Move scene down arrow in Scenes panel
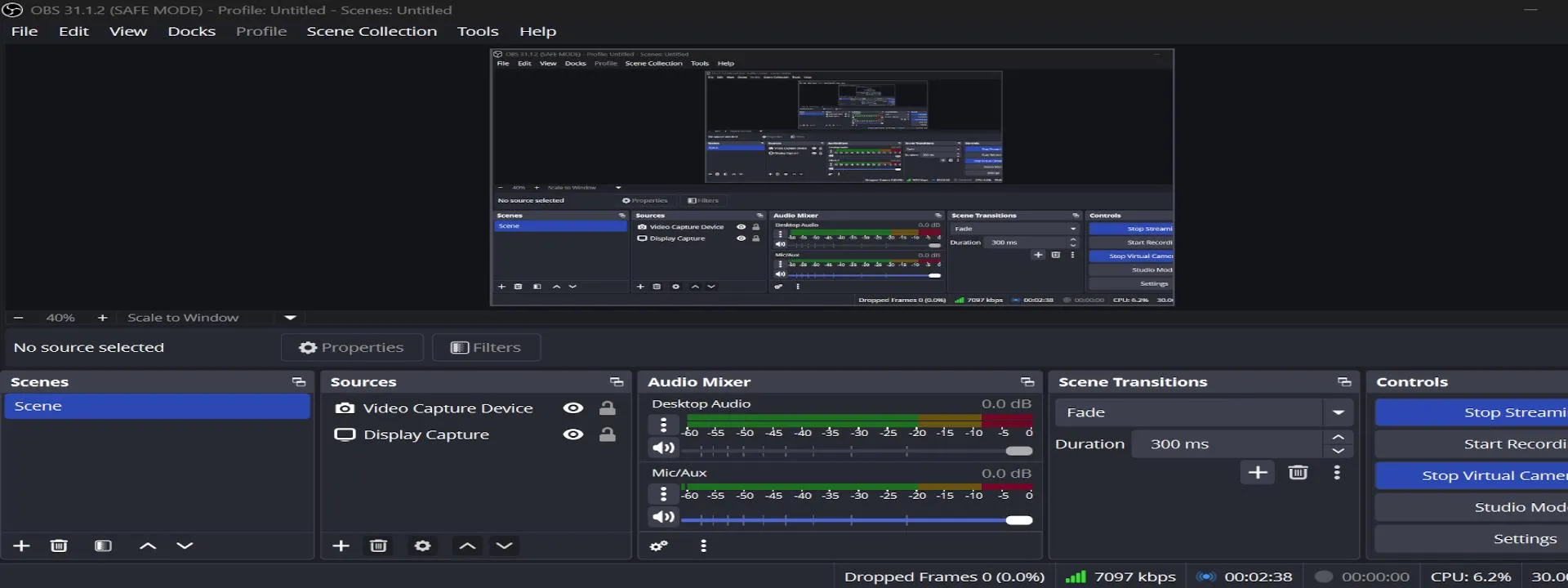The height and width of the screenshot is (588, 1568). click(185, 546)
